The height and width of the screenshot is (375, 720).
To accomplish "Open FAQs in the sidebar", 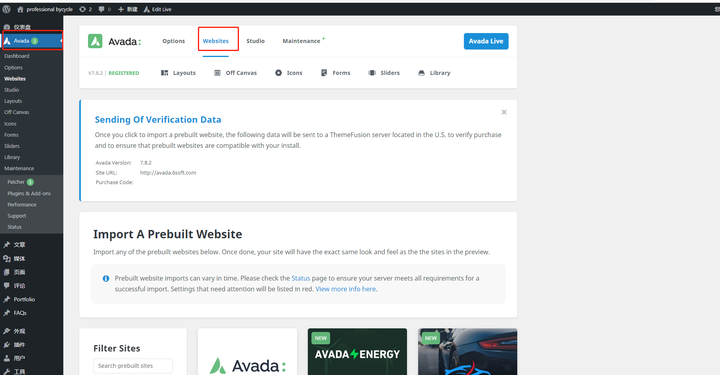I will [x=20, y=313].
